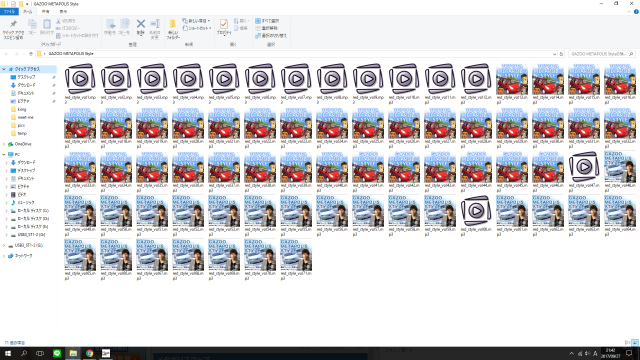
Task: Expand the OneDrive tree node
Action: coord(4,144)
